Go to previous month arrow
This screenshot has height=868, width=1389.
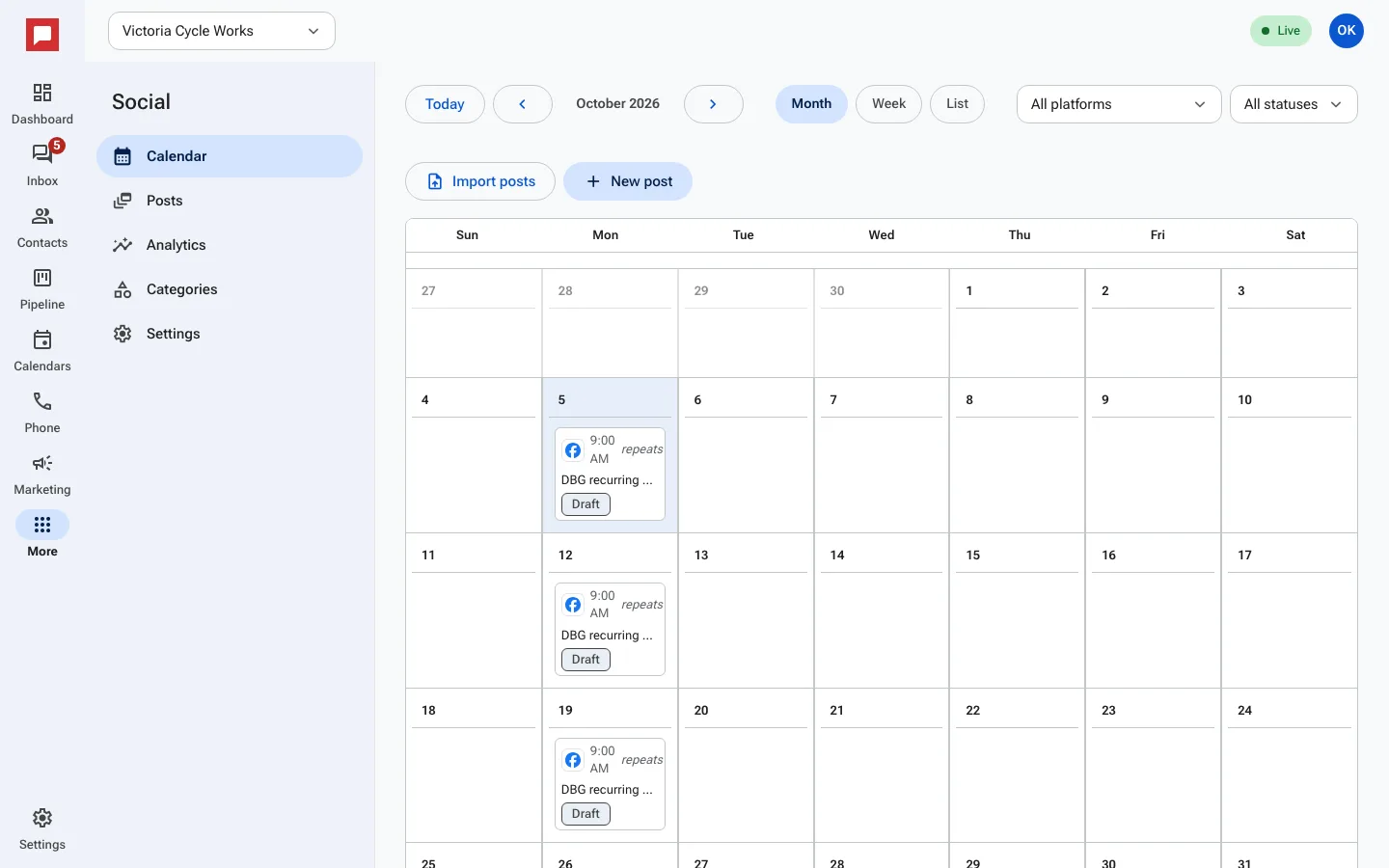523,104
